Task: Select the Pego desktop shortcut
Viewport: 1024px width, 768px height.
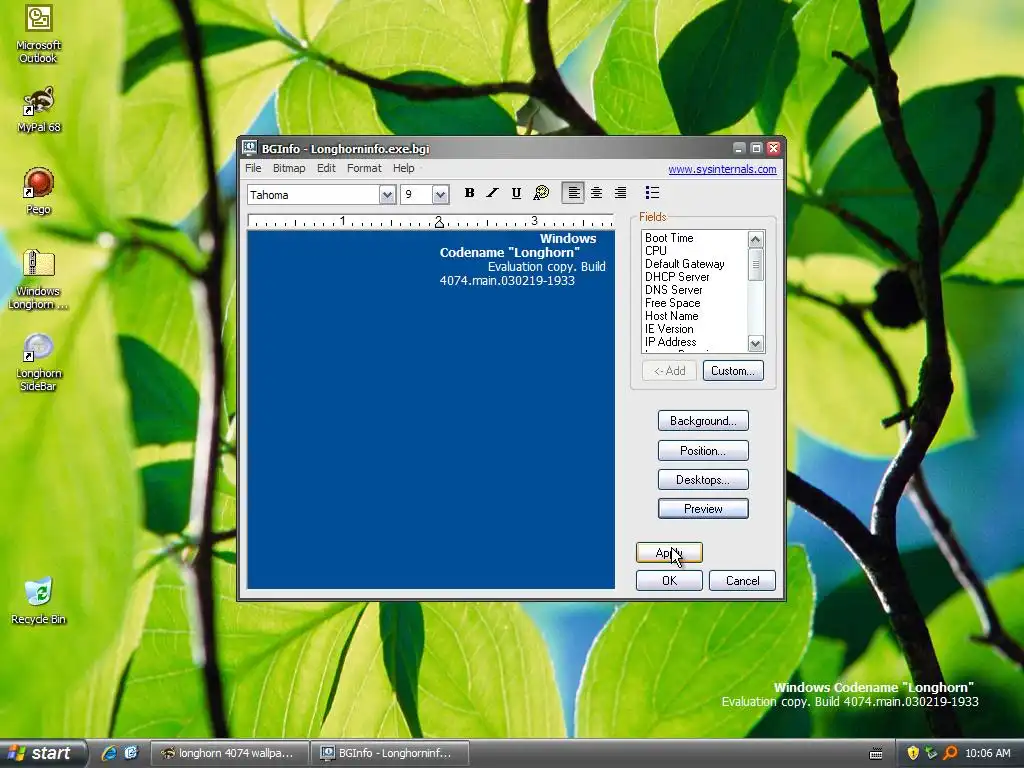Action: tap(39, 191)
